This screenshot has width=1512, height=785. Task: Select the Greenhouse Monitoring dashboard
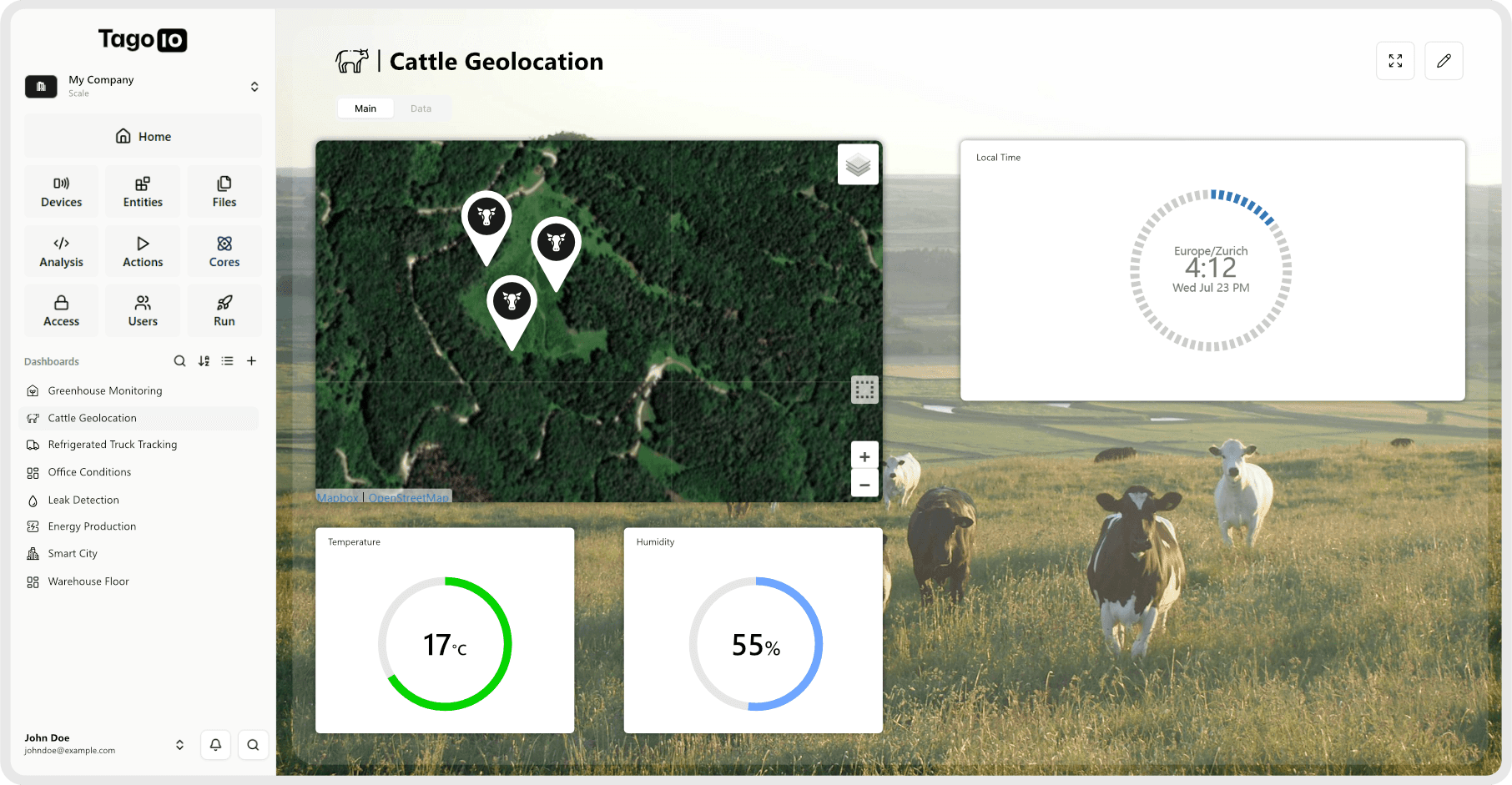pyautogui.click(x=104, y=390)
